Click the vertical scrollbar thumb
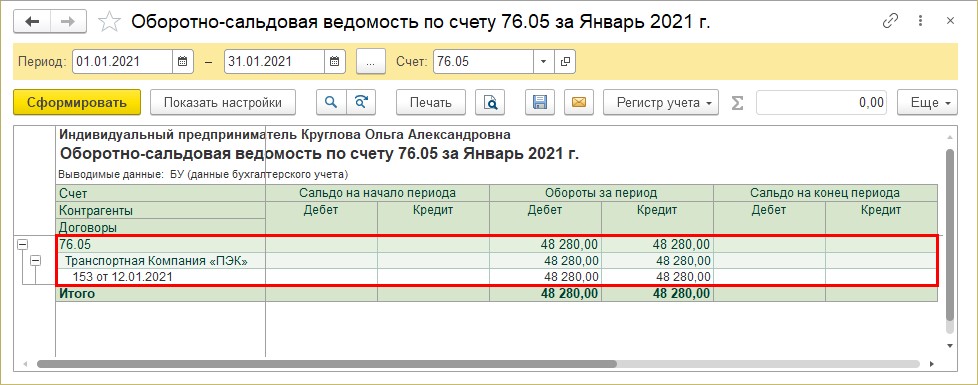 [x=950, y=234]
